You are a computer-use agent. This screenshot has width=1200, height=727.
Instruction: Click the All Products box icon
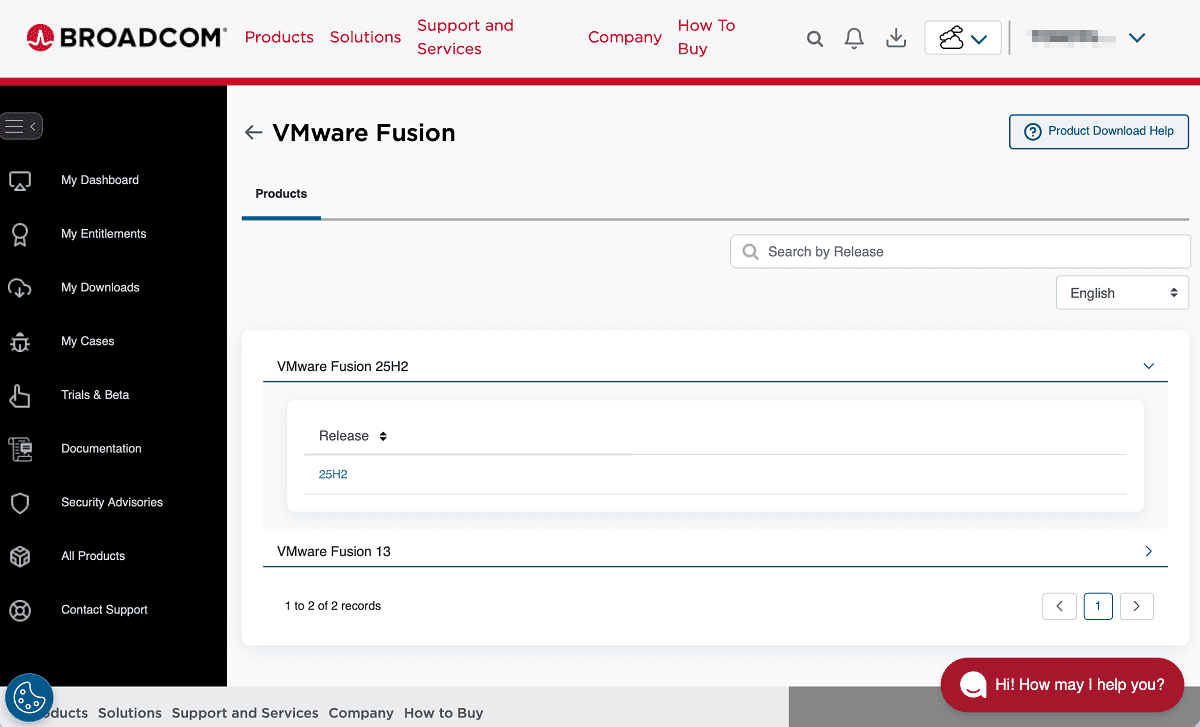[20, 557]
